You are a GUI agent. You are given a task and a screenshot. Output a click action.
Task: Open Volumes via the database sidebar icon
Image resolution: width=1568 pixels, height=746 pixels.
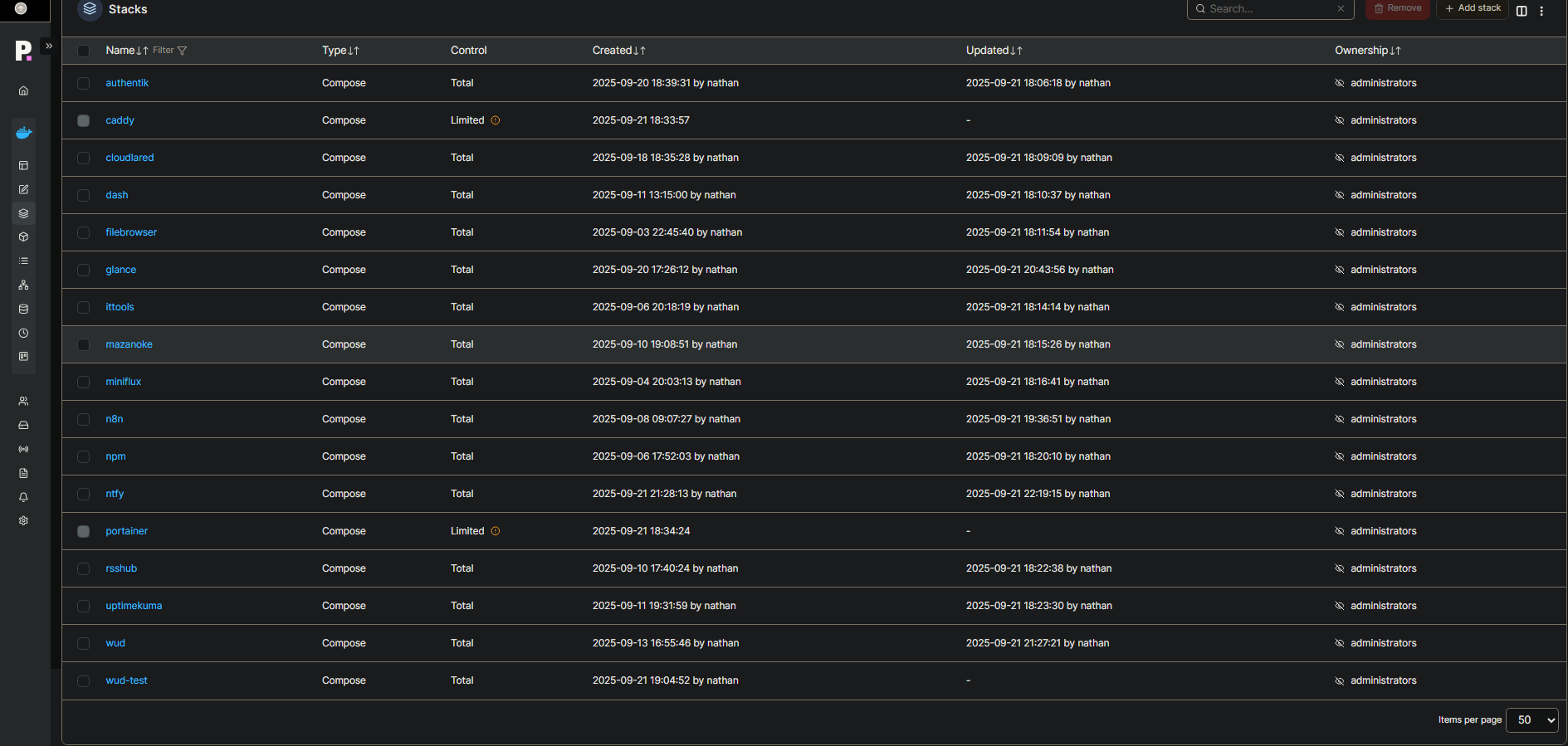click(23, 310)
